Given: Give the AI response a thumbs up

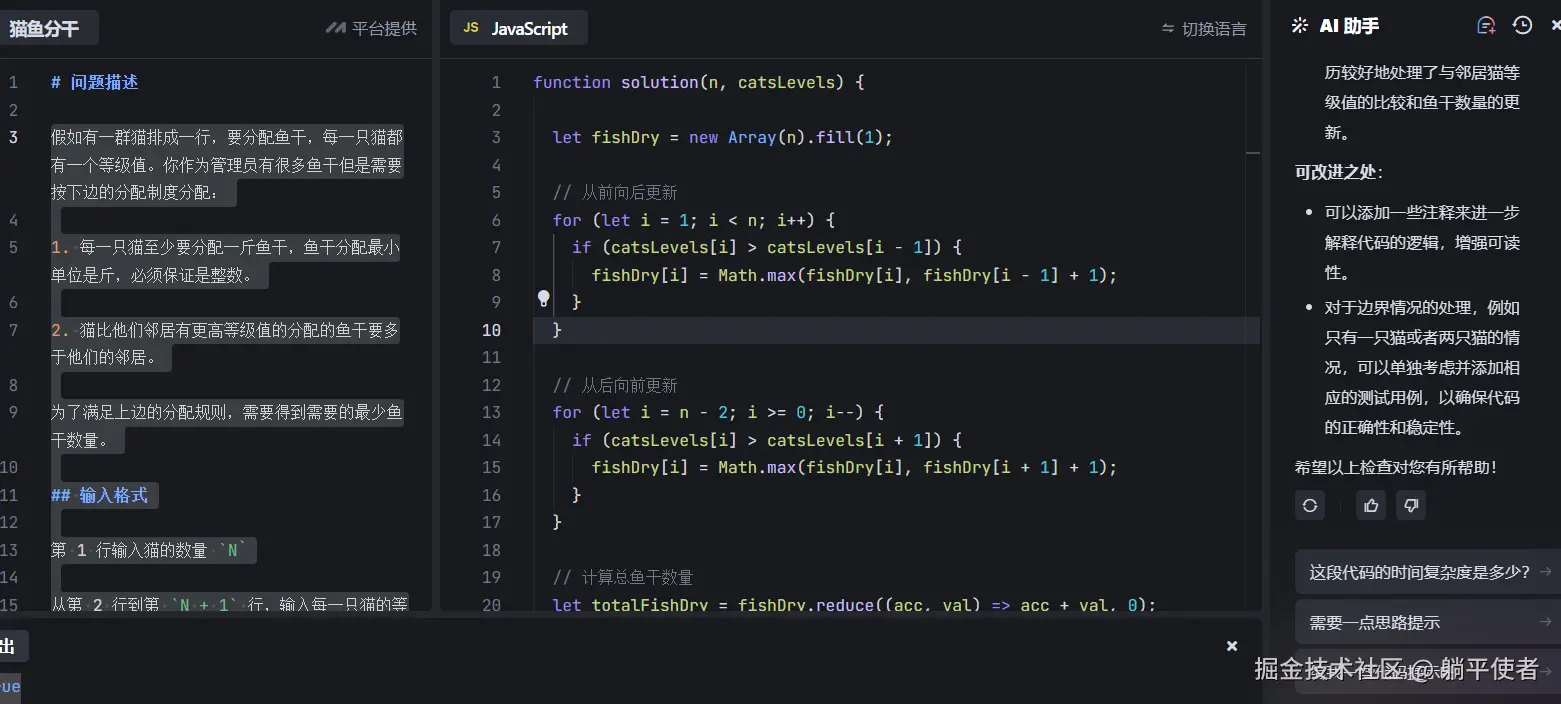Looking at the screenshot, I should click(1370, 505).
